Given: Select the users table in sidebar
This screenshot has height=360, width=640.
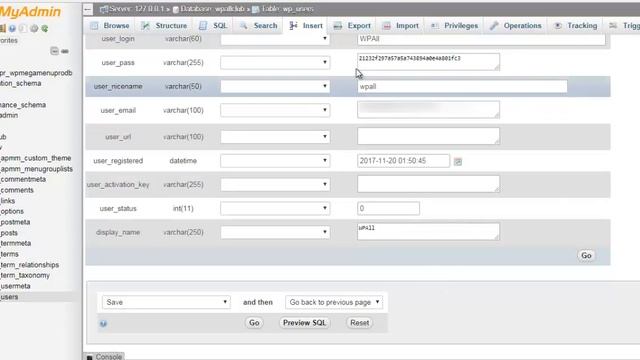Looking at the screenshot, I should [9, 297].
